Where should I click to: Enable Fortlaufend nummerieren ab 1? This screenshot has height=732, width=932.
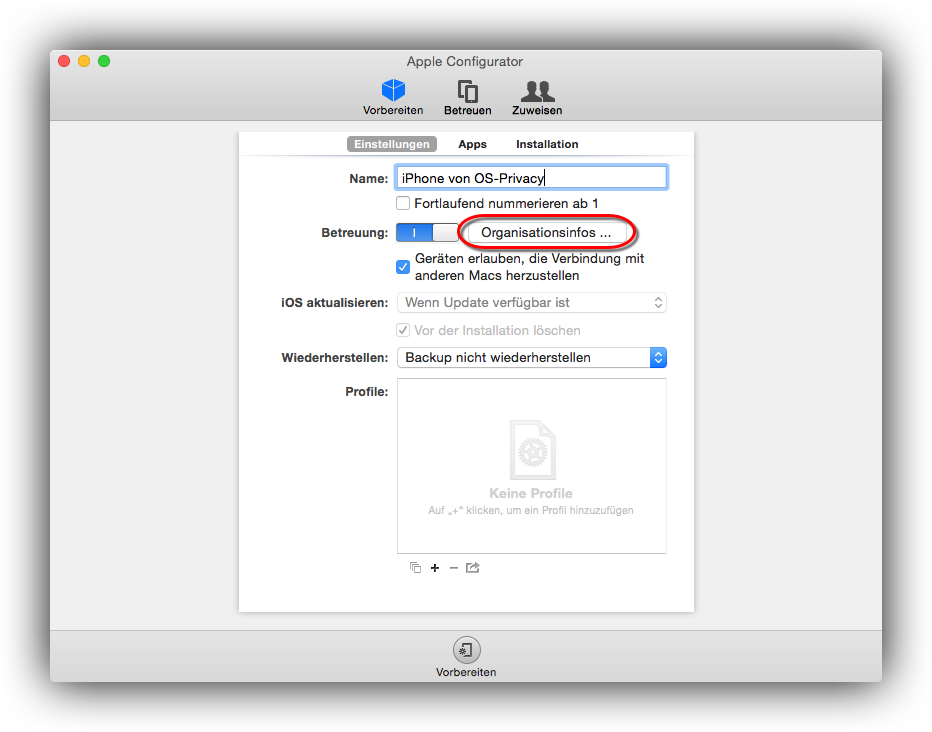pyautogui.click(x=403, y=203)
